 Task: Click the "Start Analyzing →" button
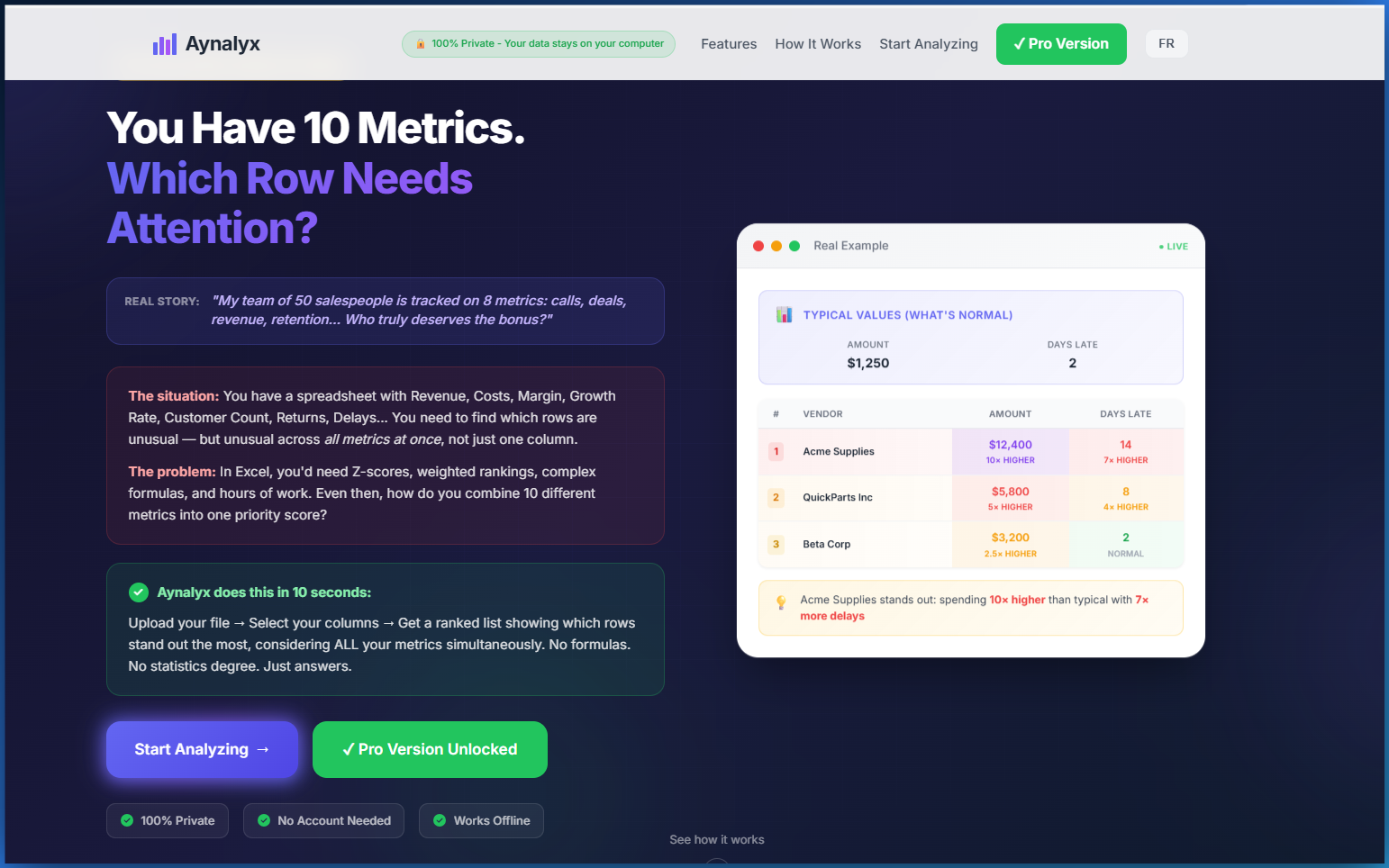tap(201, 749)
